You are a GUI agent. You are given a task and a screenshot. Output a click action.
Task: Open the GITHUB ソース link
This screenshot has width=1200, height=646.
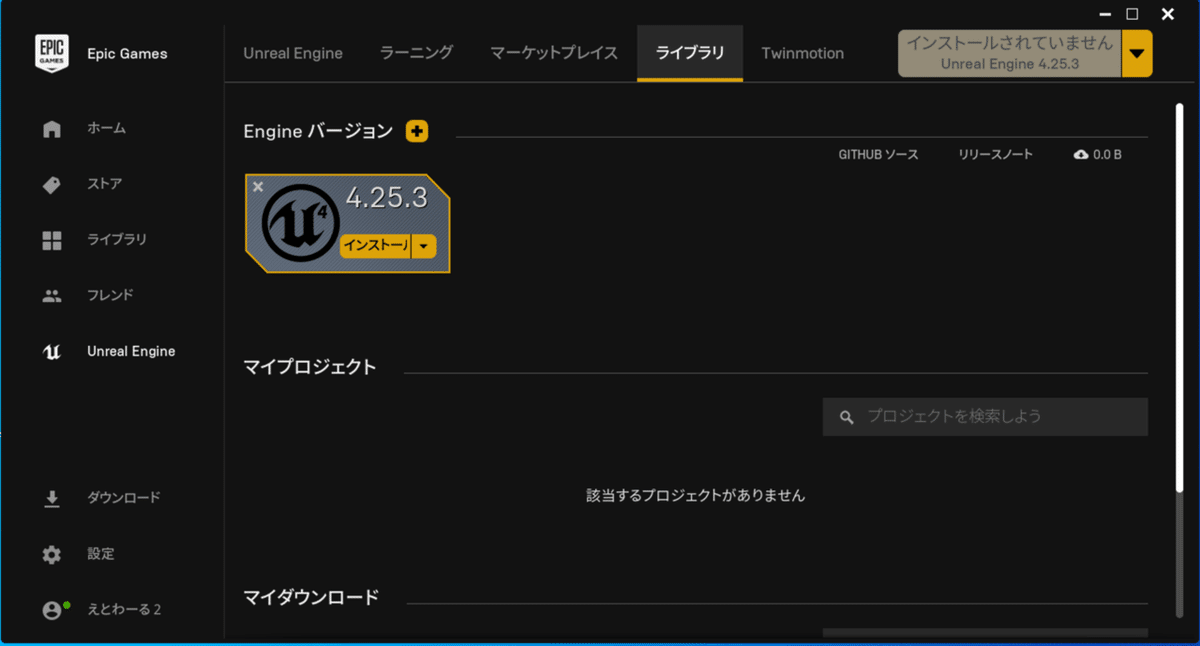pyautogui.click(x=880, y=154)
